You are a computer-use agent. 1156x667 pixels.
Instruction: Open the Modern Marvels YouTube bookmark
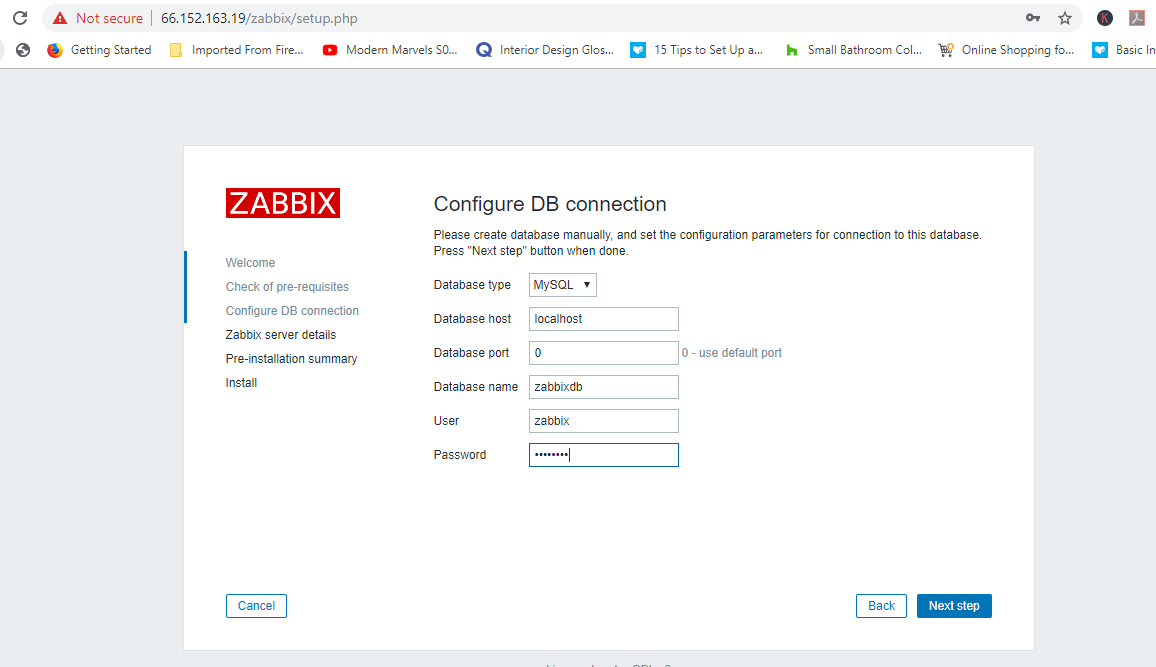coord(390,50)
